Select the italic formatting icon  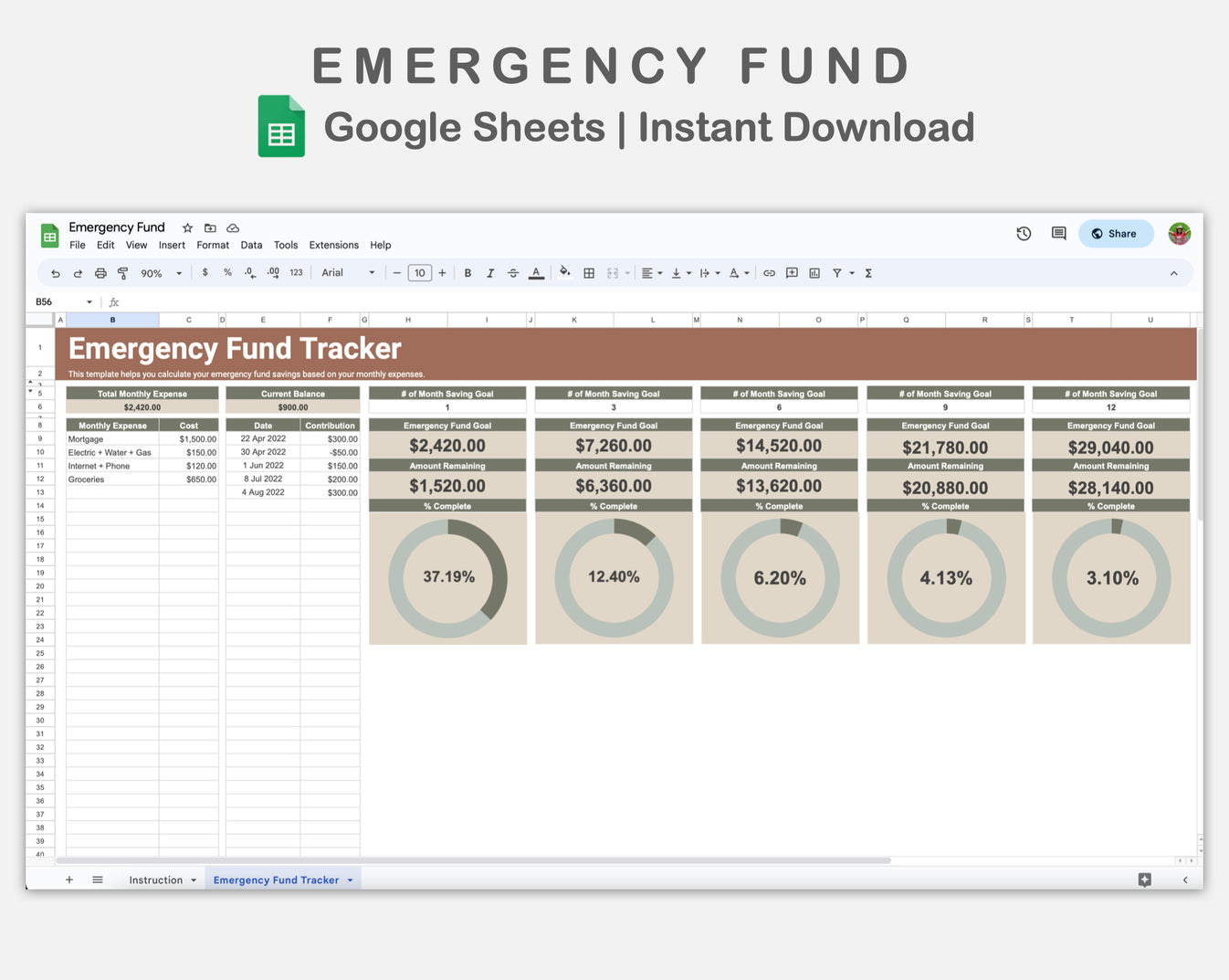(490, 273)
